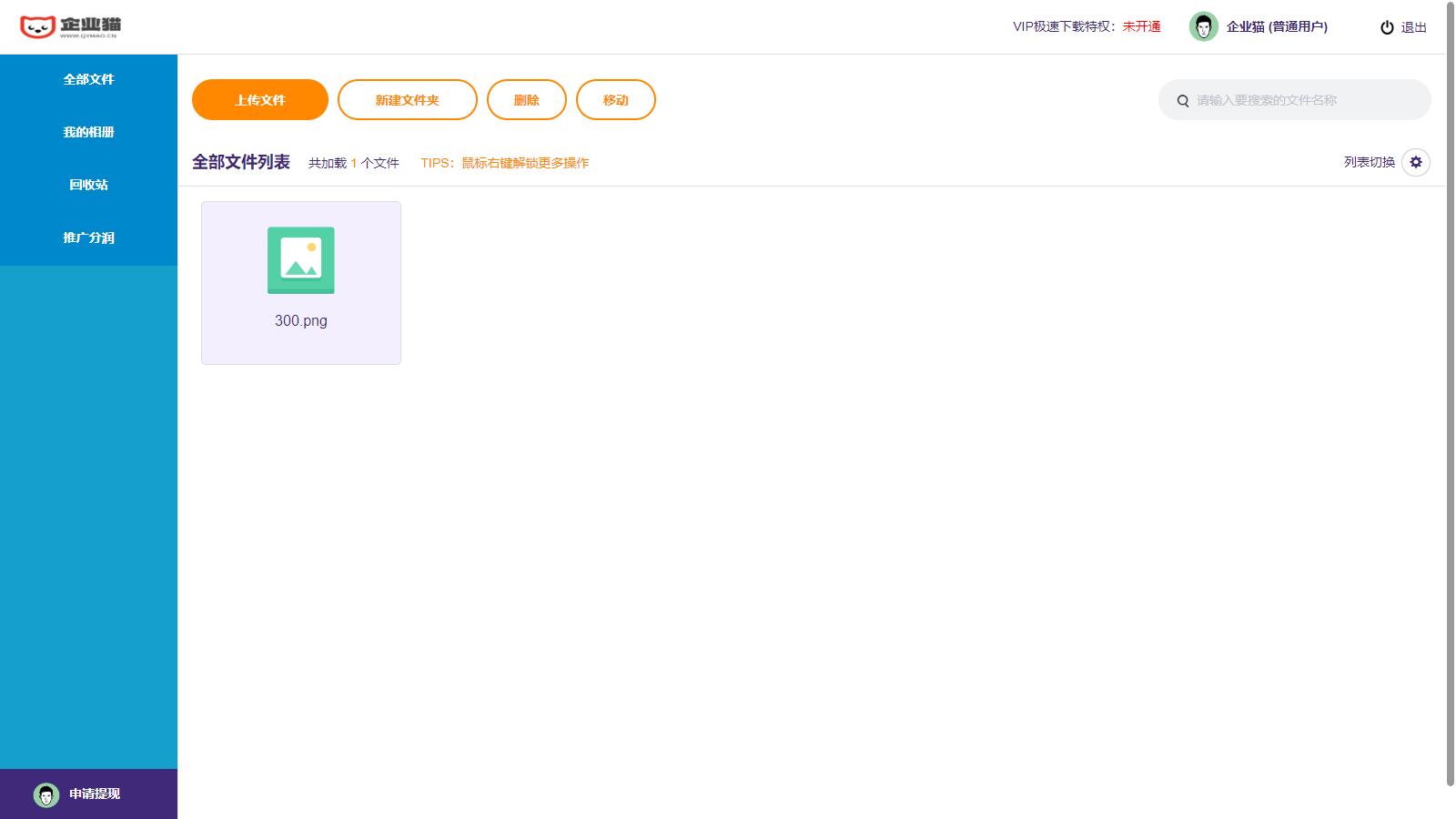The width and height of the screenshot is (1456, 819).
Task: Click the 企业猫 logo in the top left
Action: (68, 25)
